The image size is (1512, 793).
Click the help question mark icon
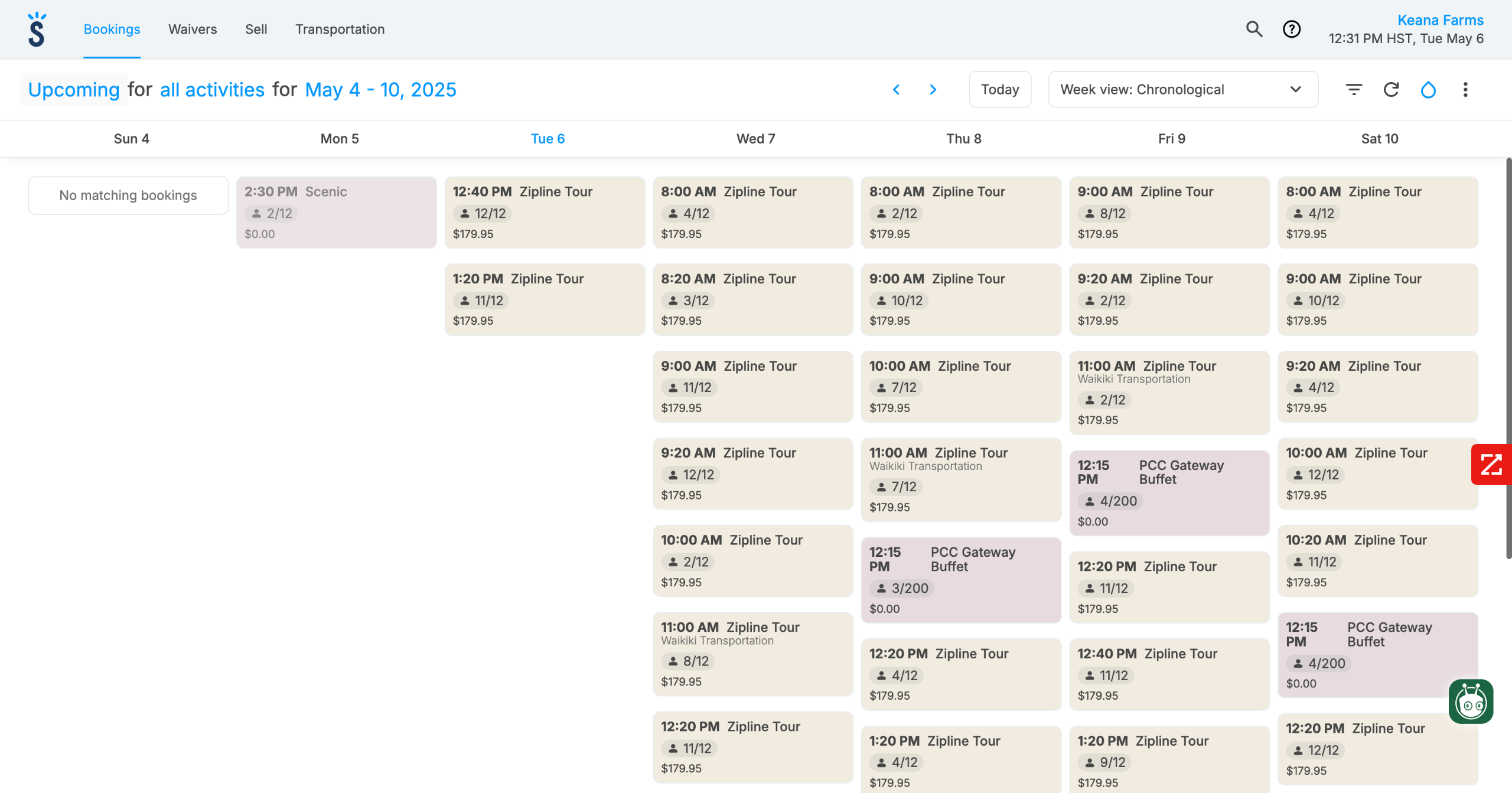pyautogui.click(x=1291, y=29)
